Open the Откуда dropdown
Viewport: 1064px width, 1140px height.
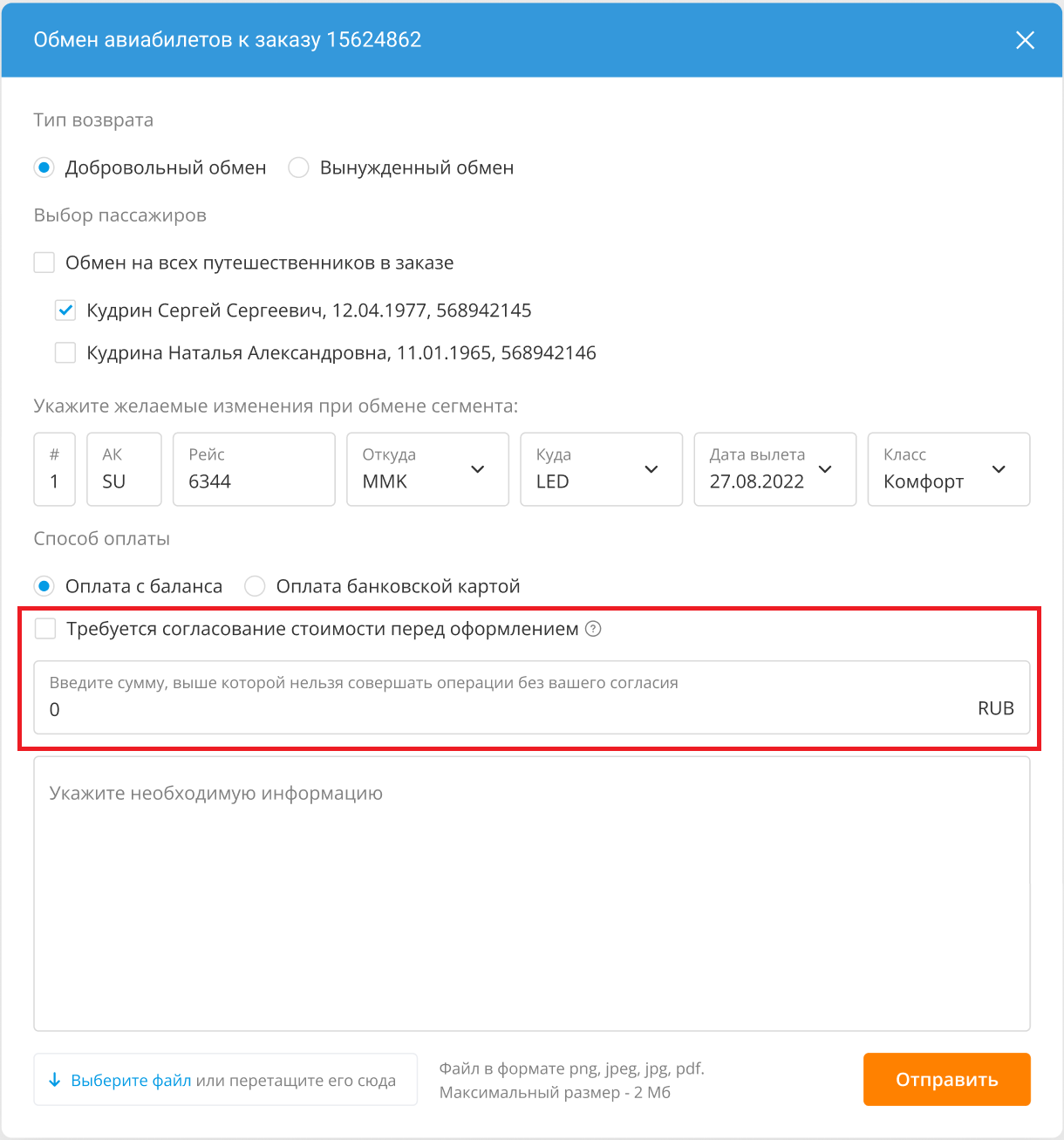pos(427,469)
